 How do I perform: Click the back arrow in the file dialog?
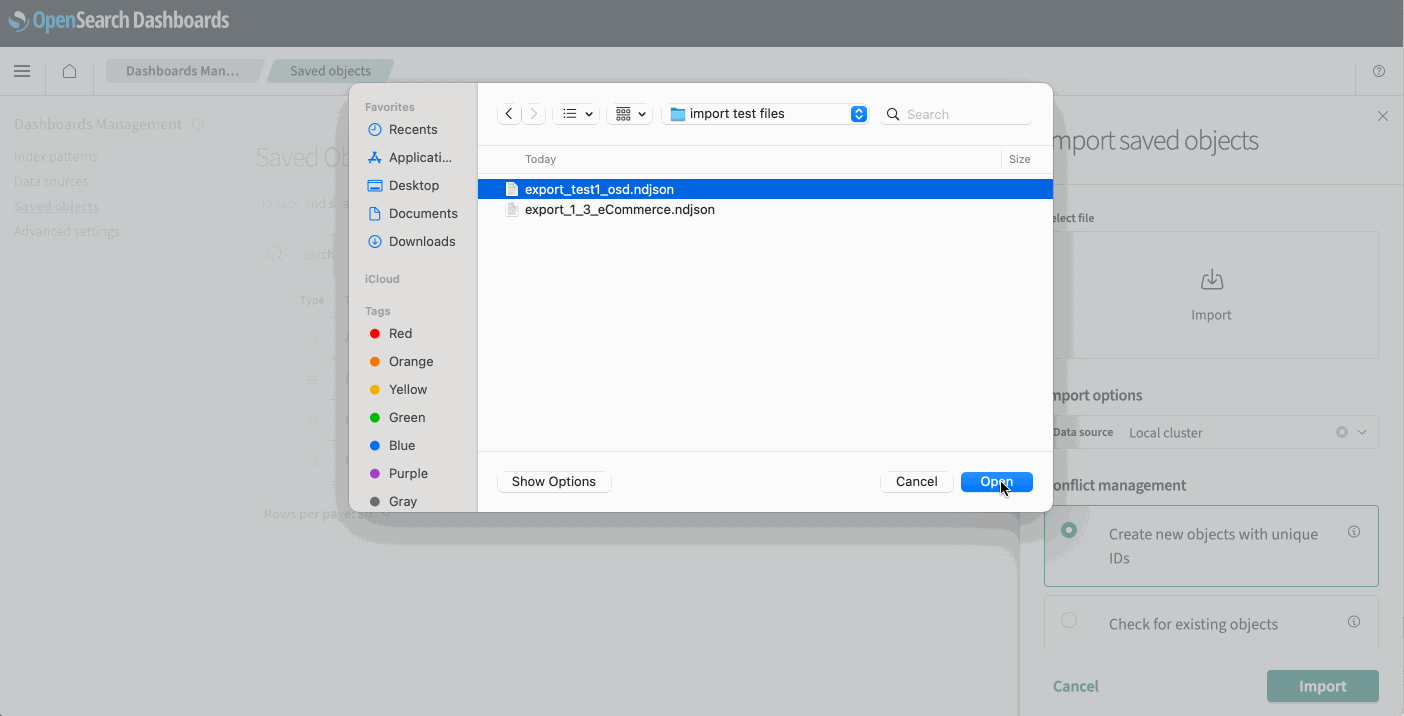(508, 113)
